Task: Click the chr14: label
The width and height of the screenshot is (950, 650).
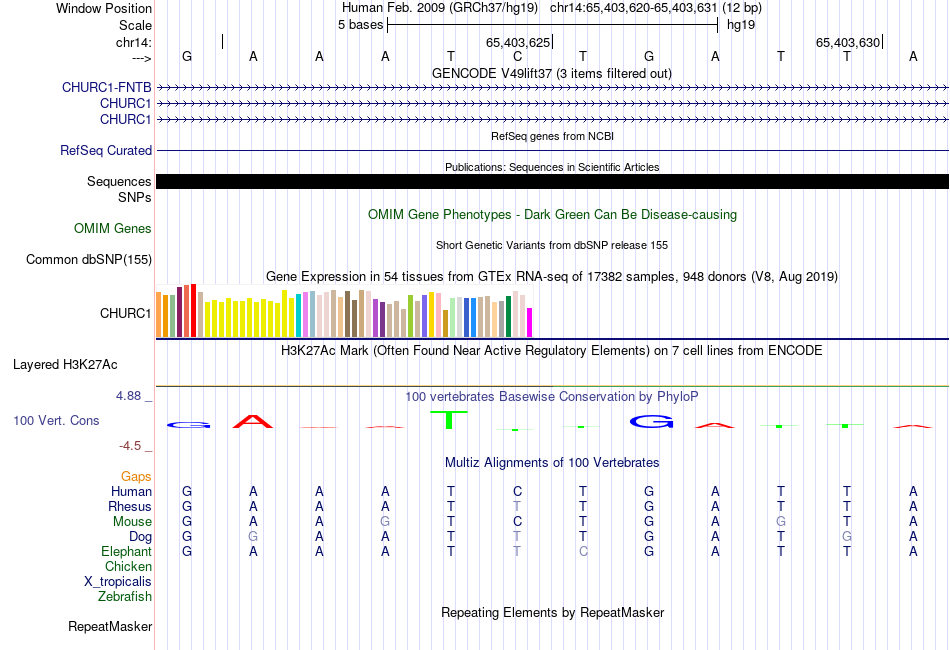Action: coord(133,42)
